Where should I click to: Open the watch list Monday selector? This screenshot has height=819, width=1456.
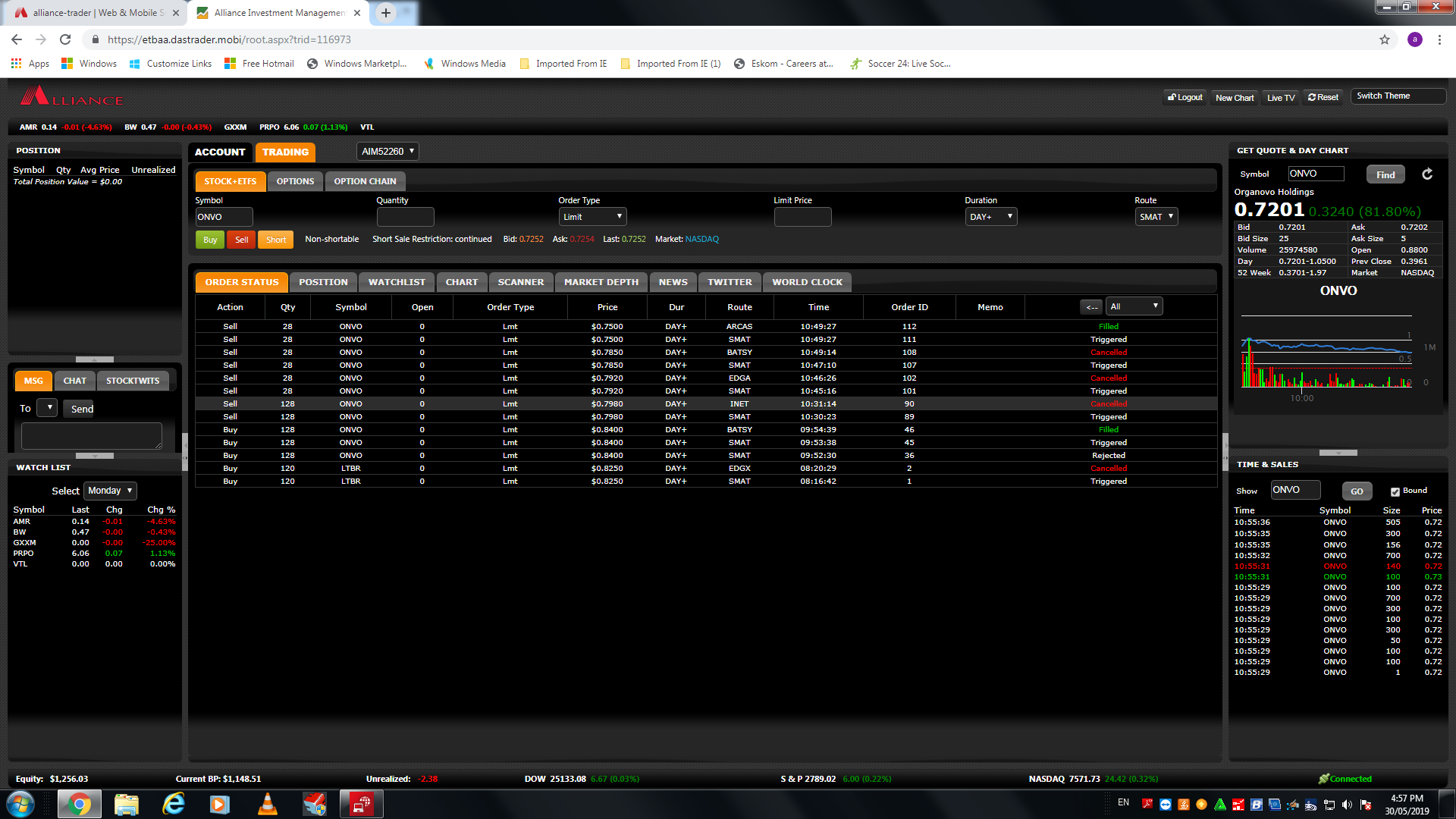110,491
